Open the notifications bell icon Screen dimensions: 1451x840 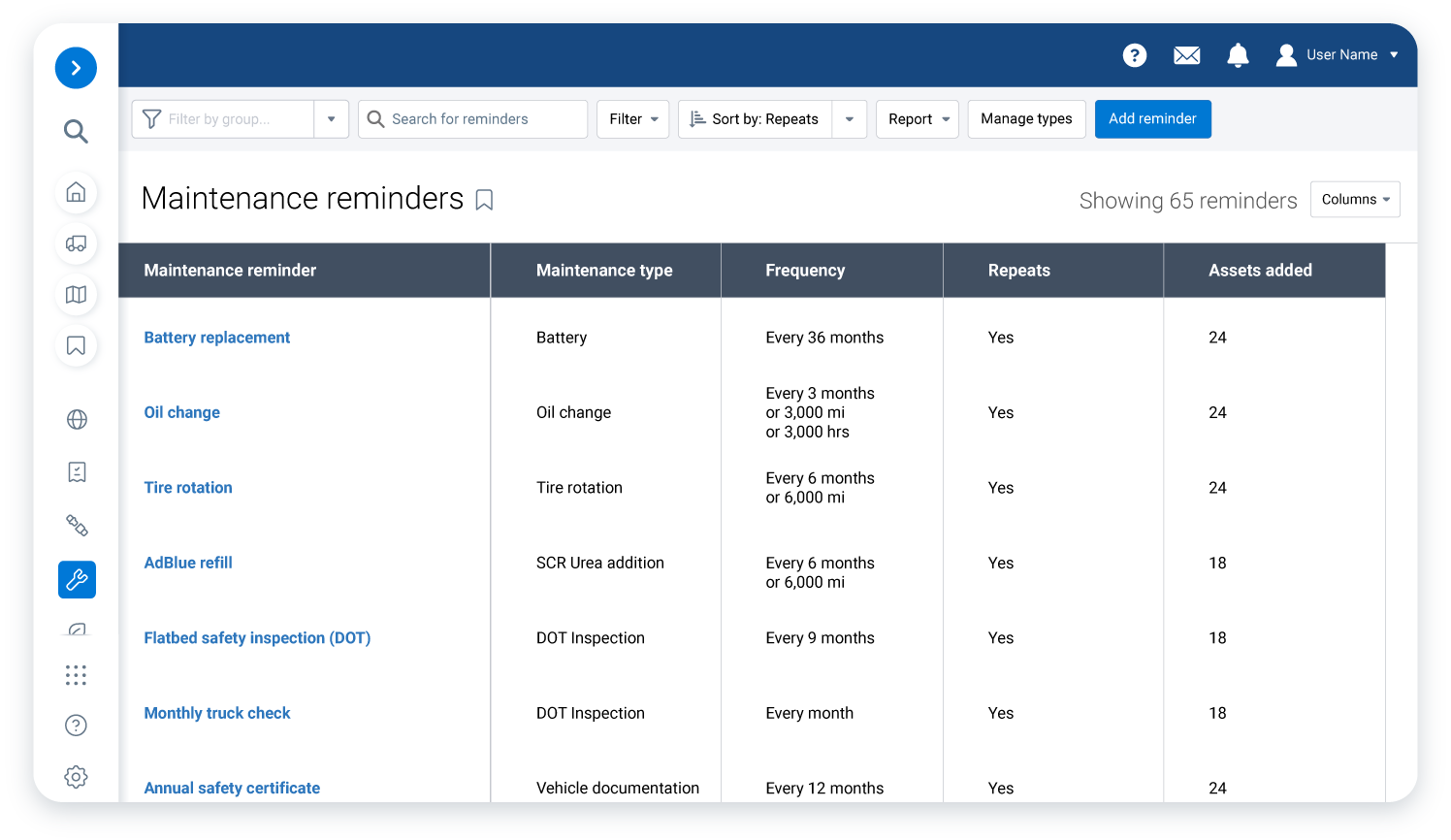click(x=1238, y=55)
